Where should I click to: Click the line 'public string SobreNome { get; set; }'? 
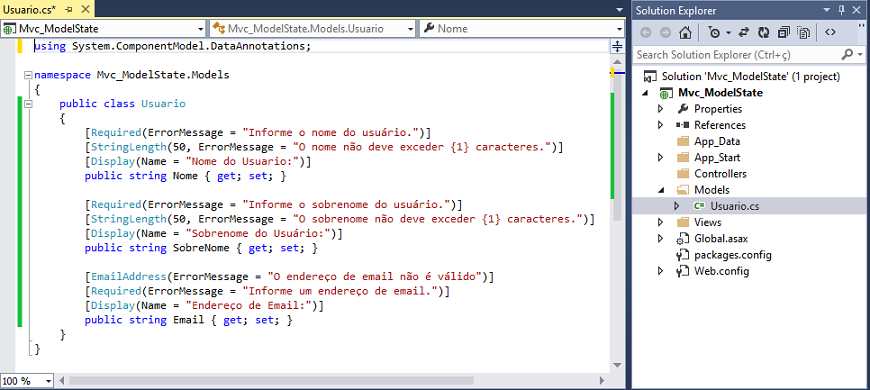click(201, 249)
